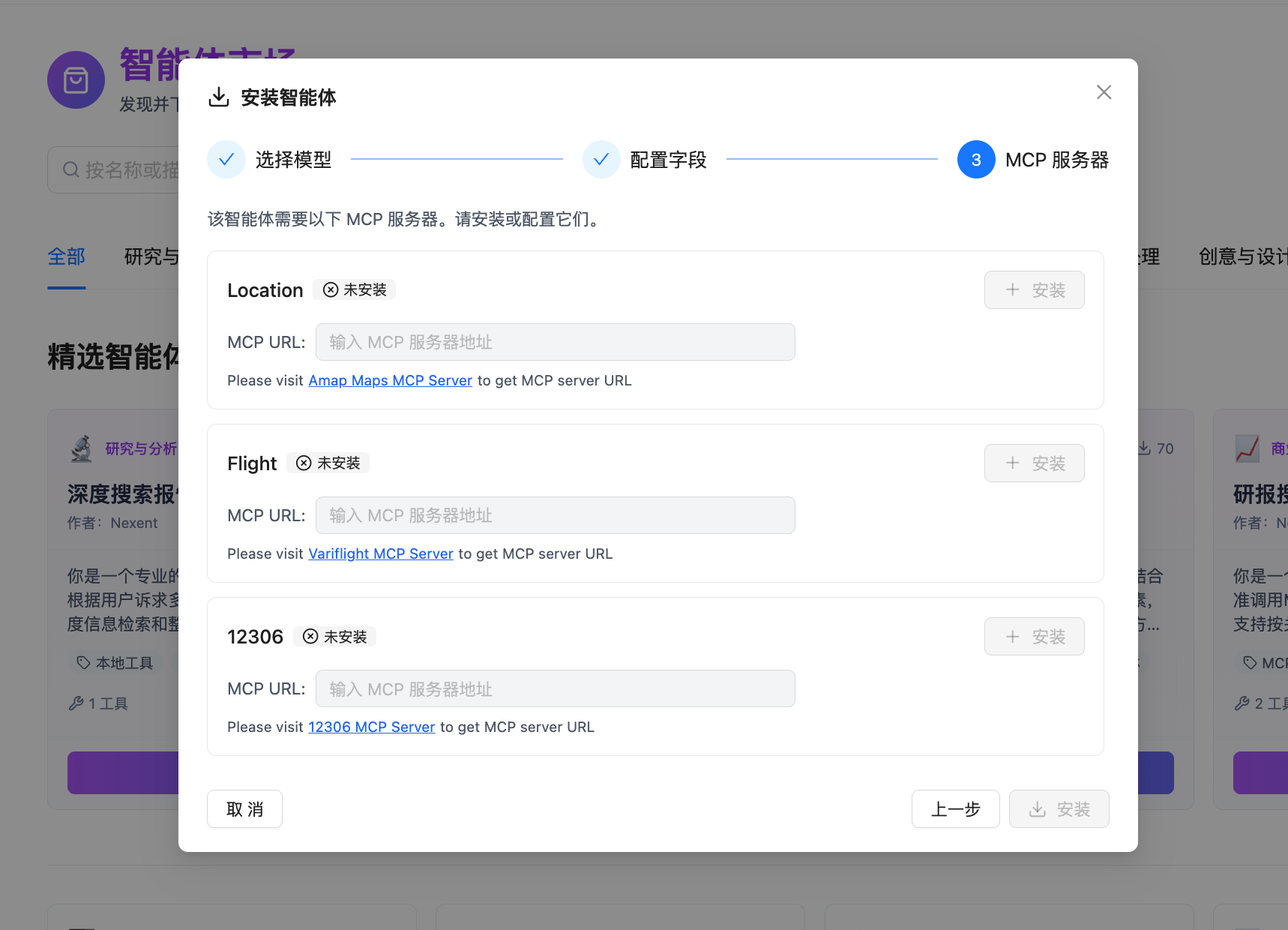This screenshot has height=930, width=1288.
Task: Open the Variflight MCP Server link
Action: 381,553
